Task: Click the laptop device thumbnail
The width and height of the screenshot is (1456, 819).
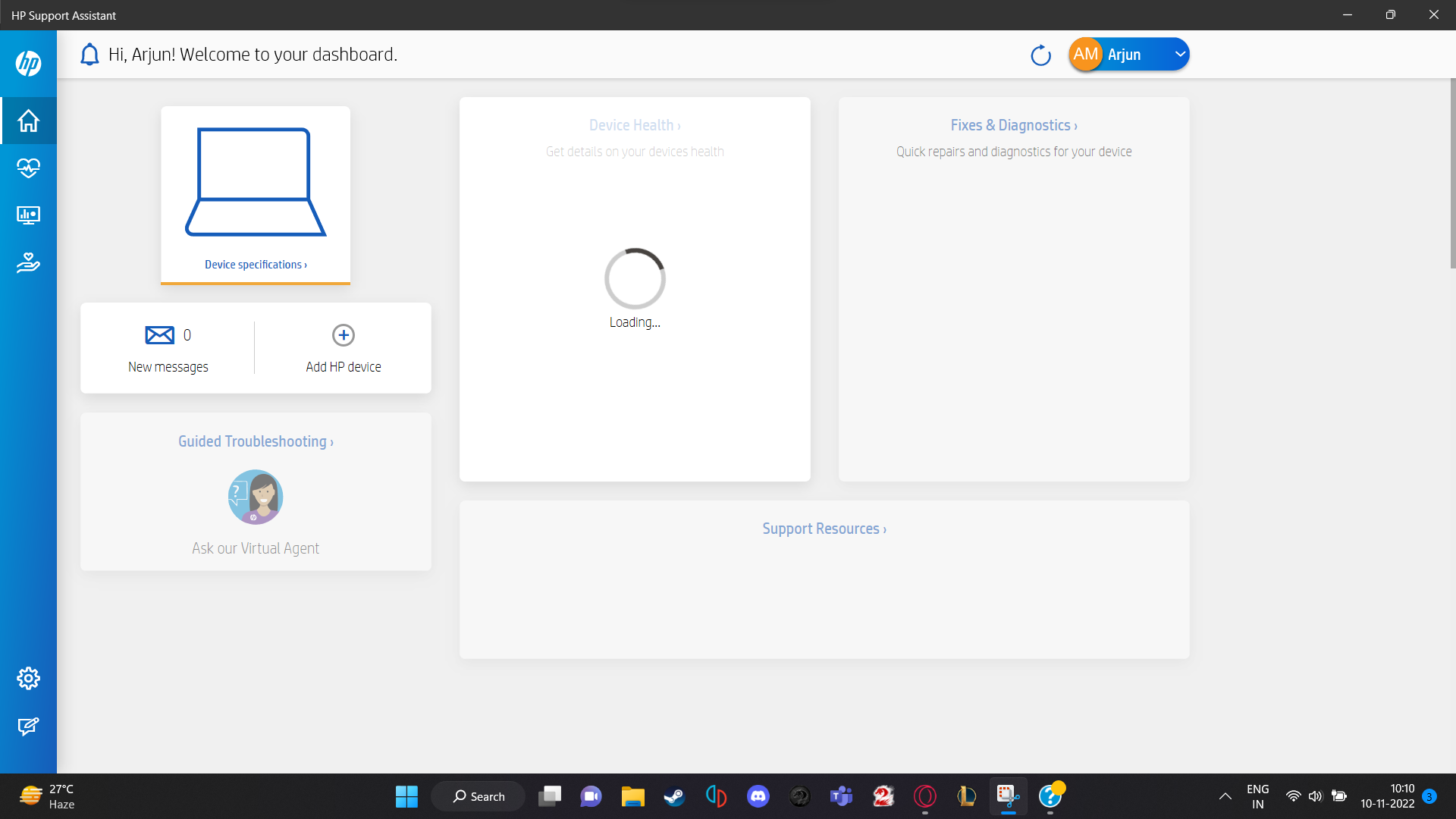Action: [256, 182]
